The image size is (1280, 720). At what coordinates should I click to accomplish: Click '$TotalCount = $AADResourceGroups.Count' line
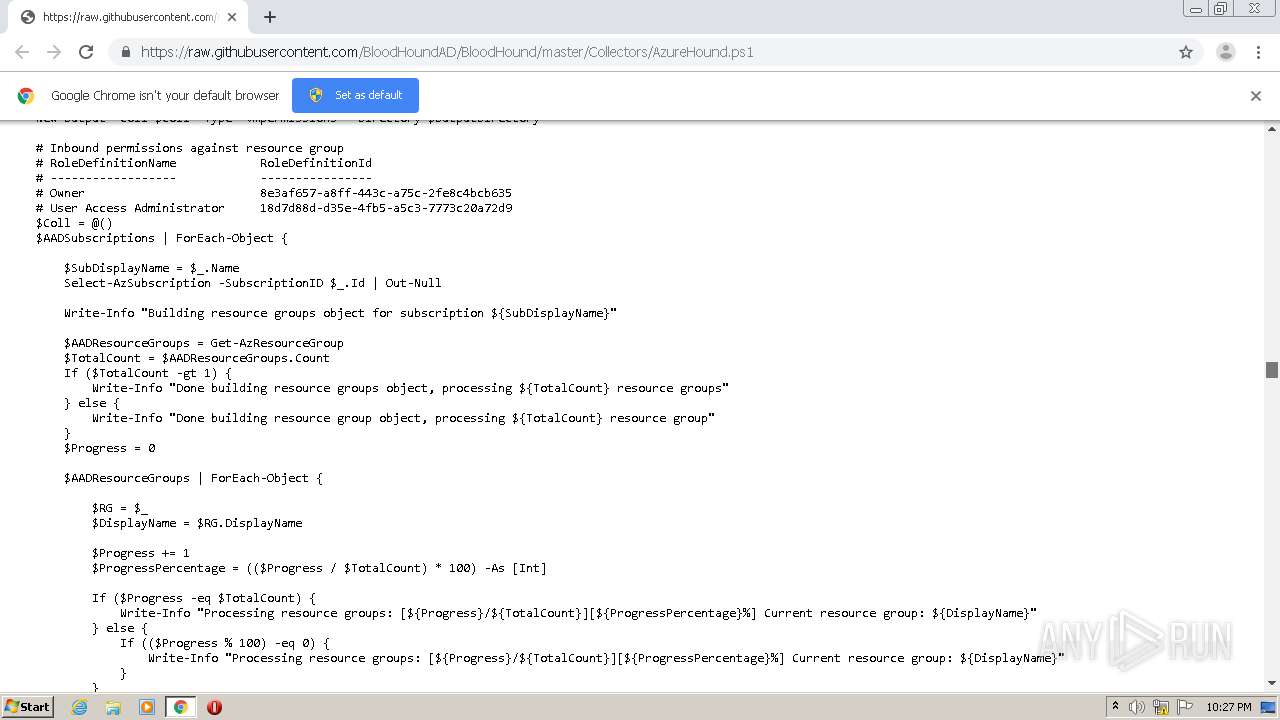coord(197,358)
